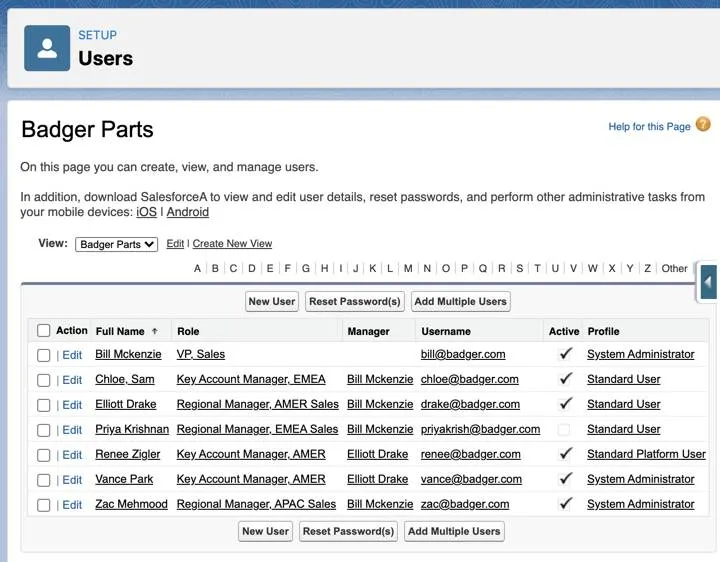Image resolution: width=720 pixels, height=562 pixels.
Task: Open the Standard Platform User profile
Action: pos(646,454)
